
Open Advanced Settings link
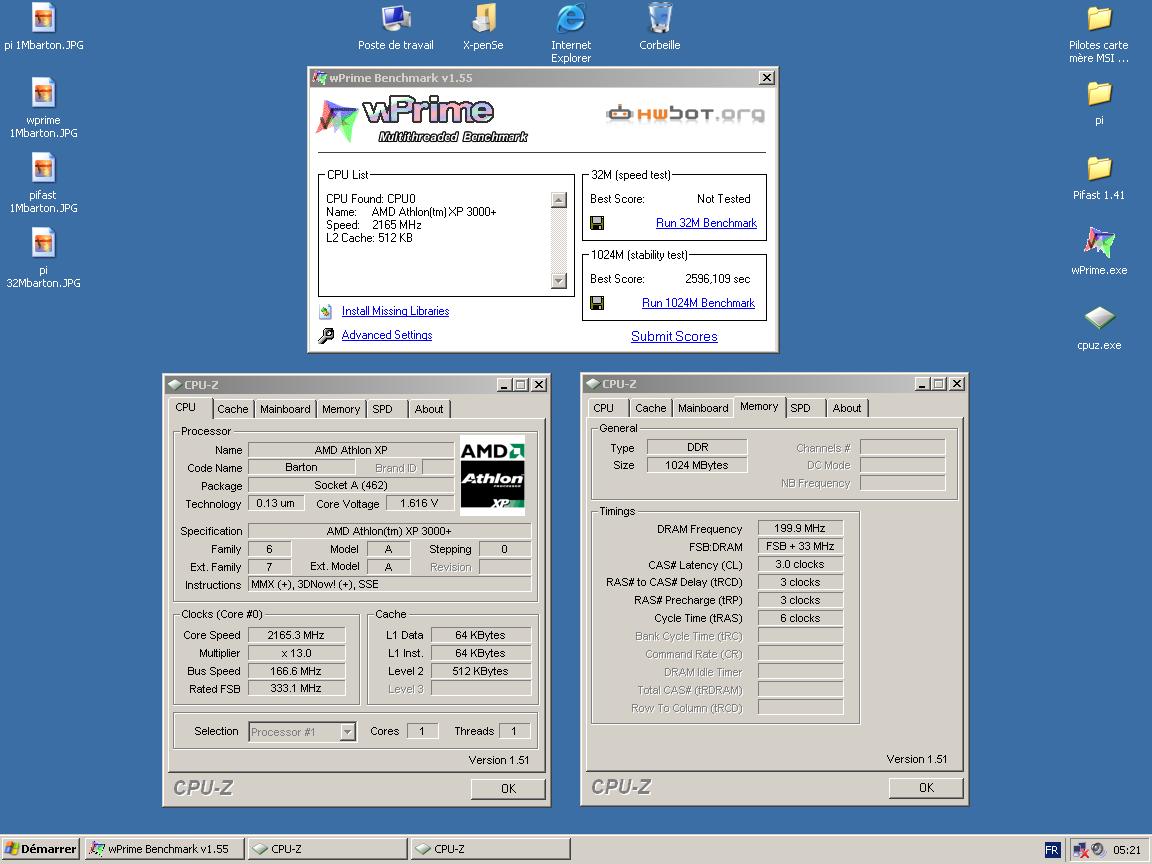386,335
